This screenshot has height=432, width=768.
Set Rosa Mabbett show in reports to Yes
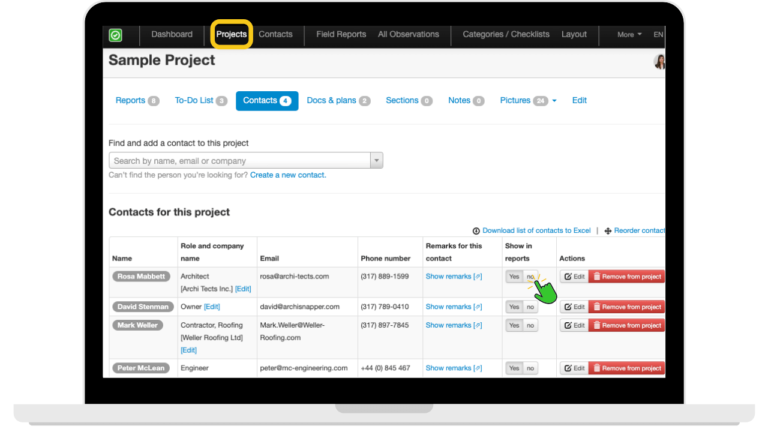[x=514, y=277]
